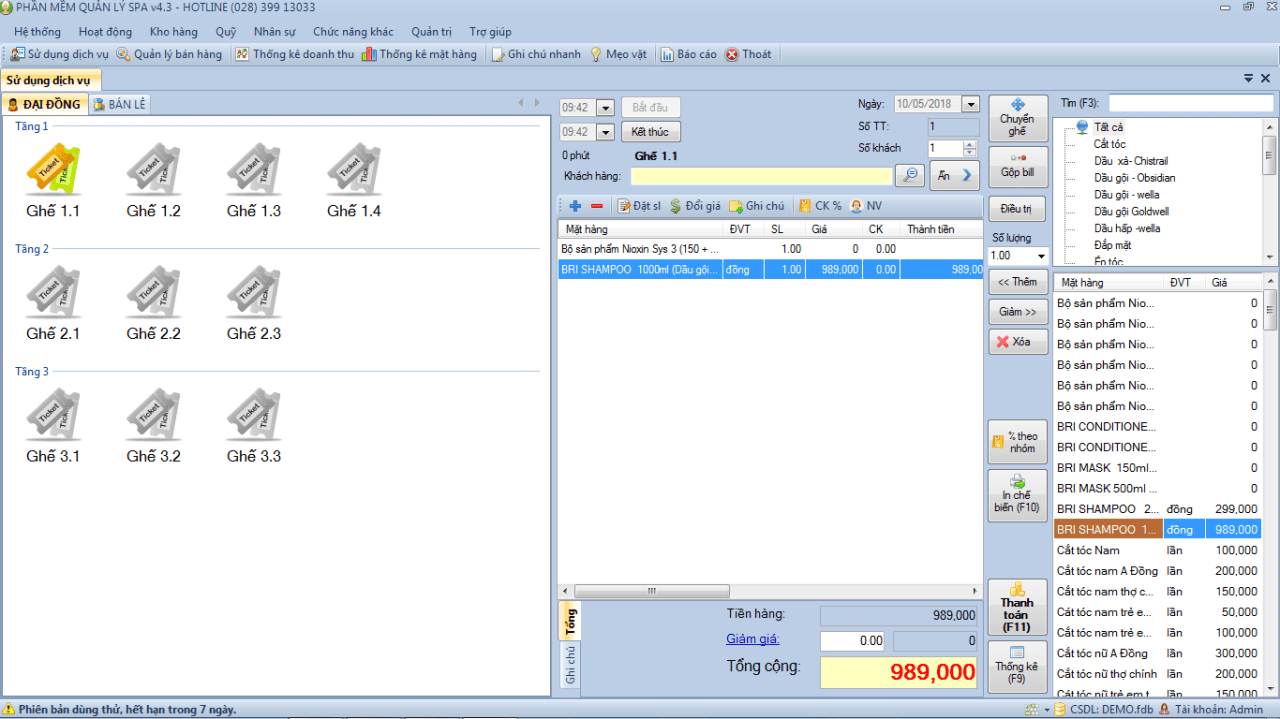The height and width of the screenshot is (719, 1280).
Task: Switch to the BÁN LẺ tab
Action: (x=119, y=104)
